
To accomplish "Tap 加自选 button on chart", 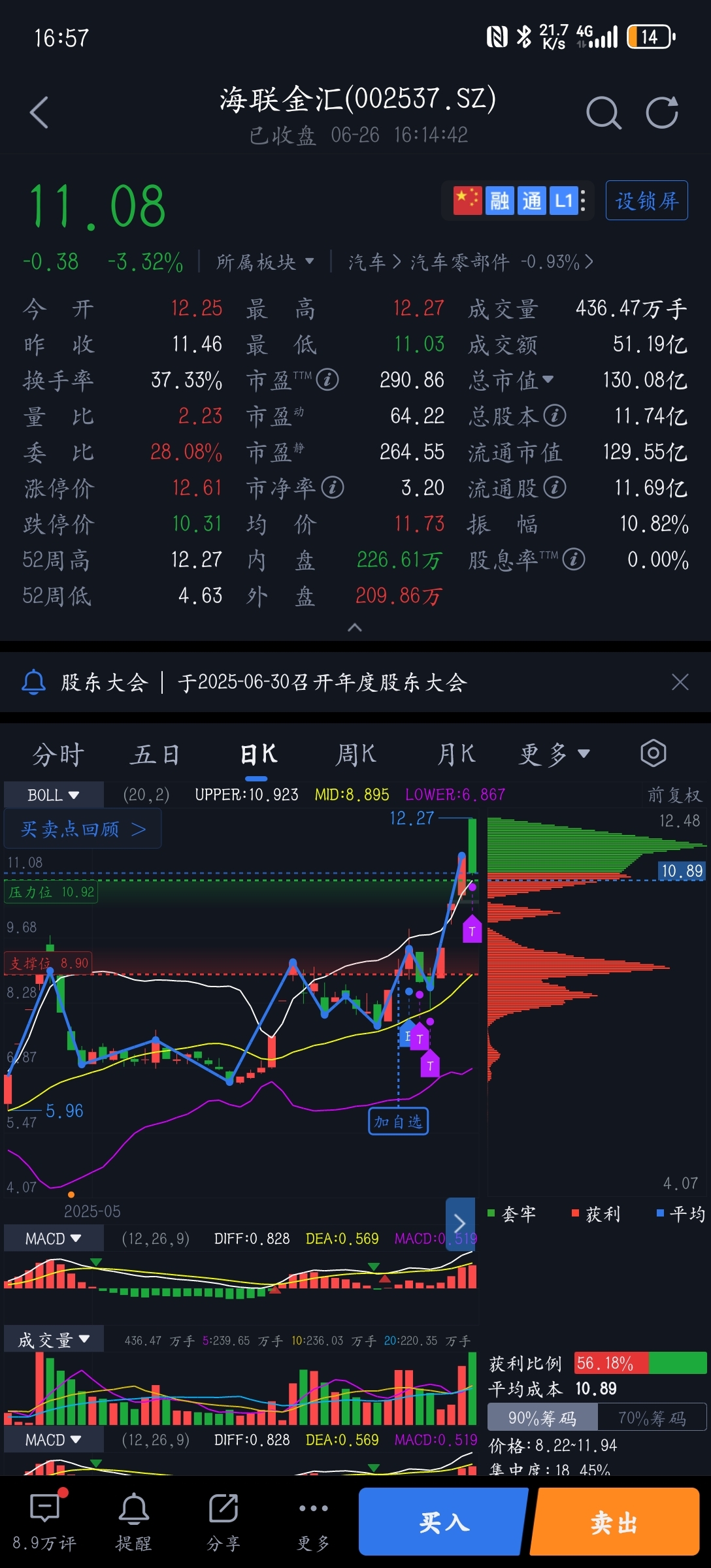I will click(399, 1121).
